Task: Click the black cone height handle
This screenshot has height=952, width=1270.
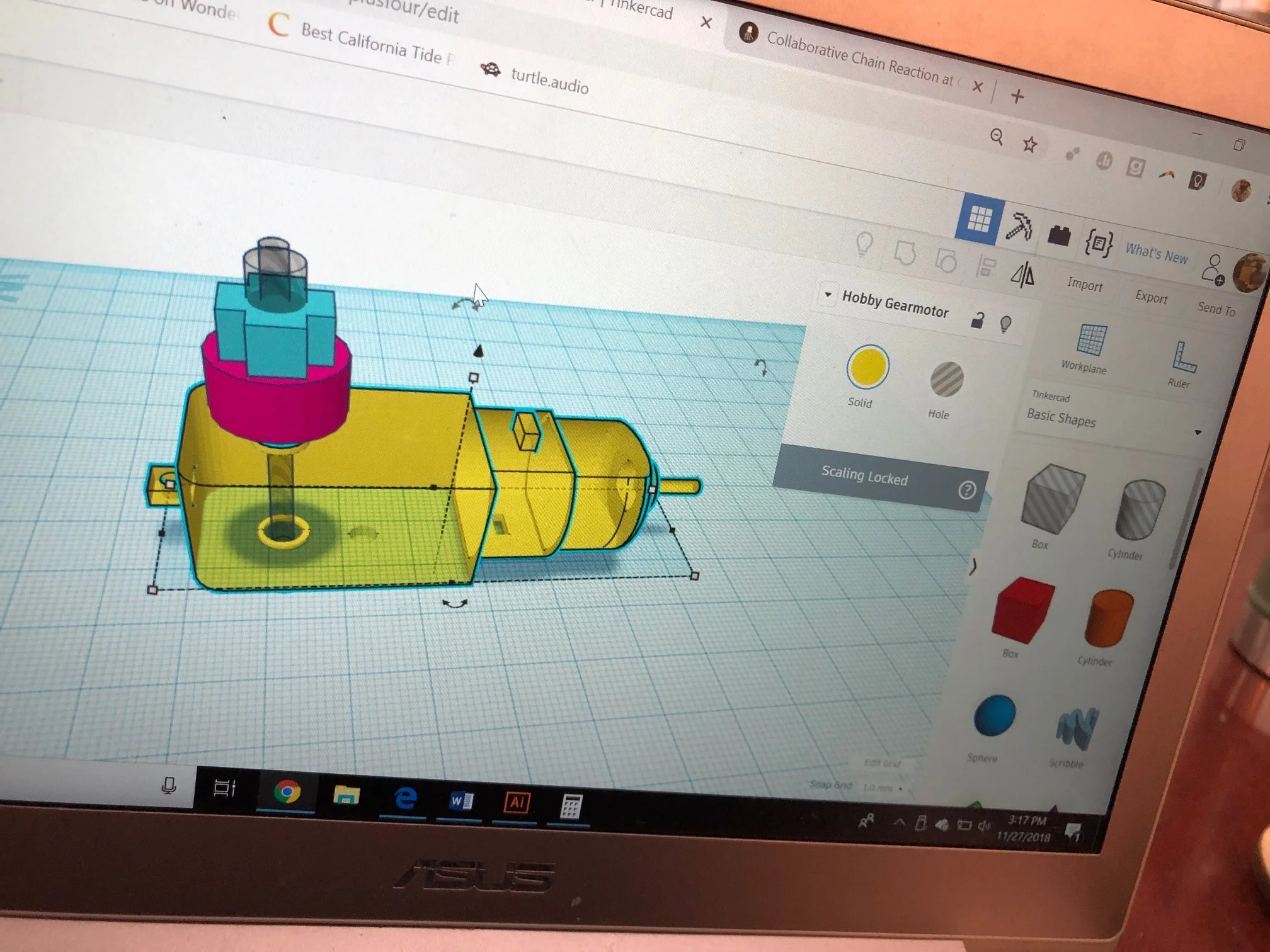Action: (x=479, y=350)
